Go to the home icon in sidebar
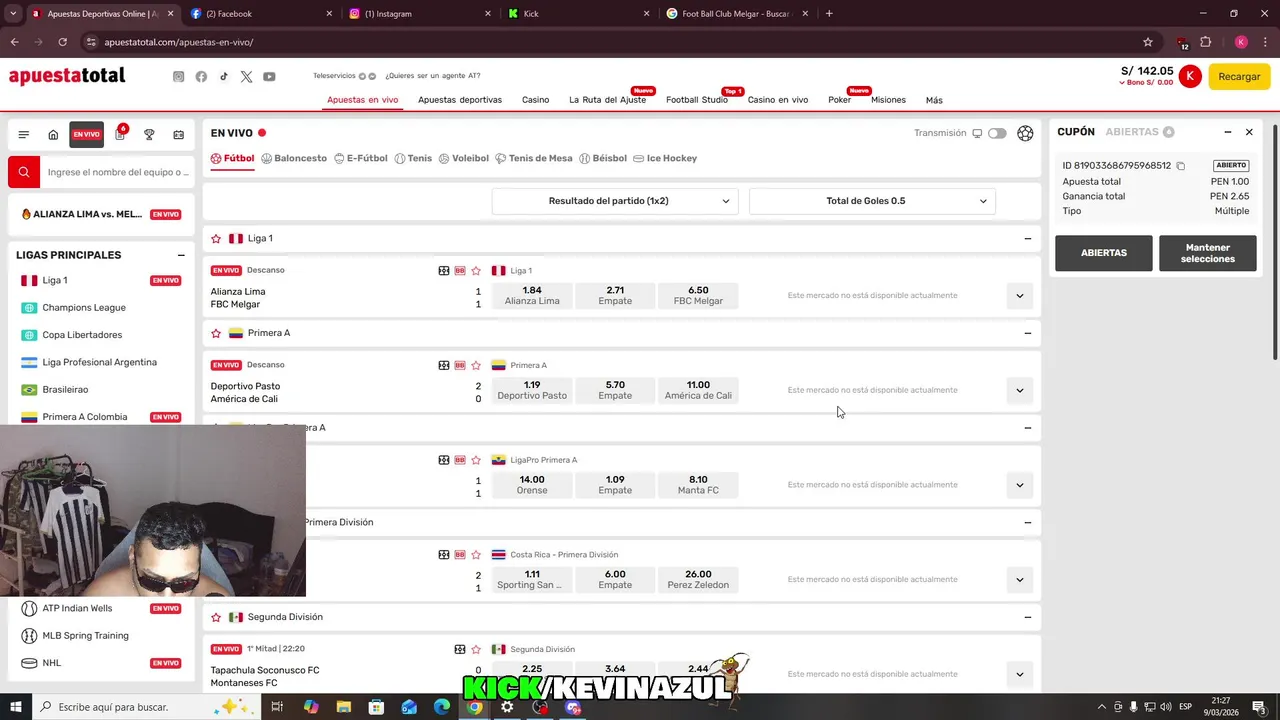This screenshot has width=1280, height=720. click(53, 135)
